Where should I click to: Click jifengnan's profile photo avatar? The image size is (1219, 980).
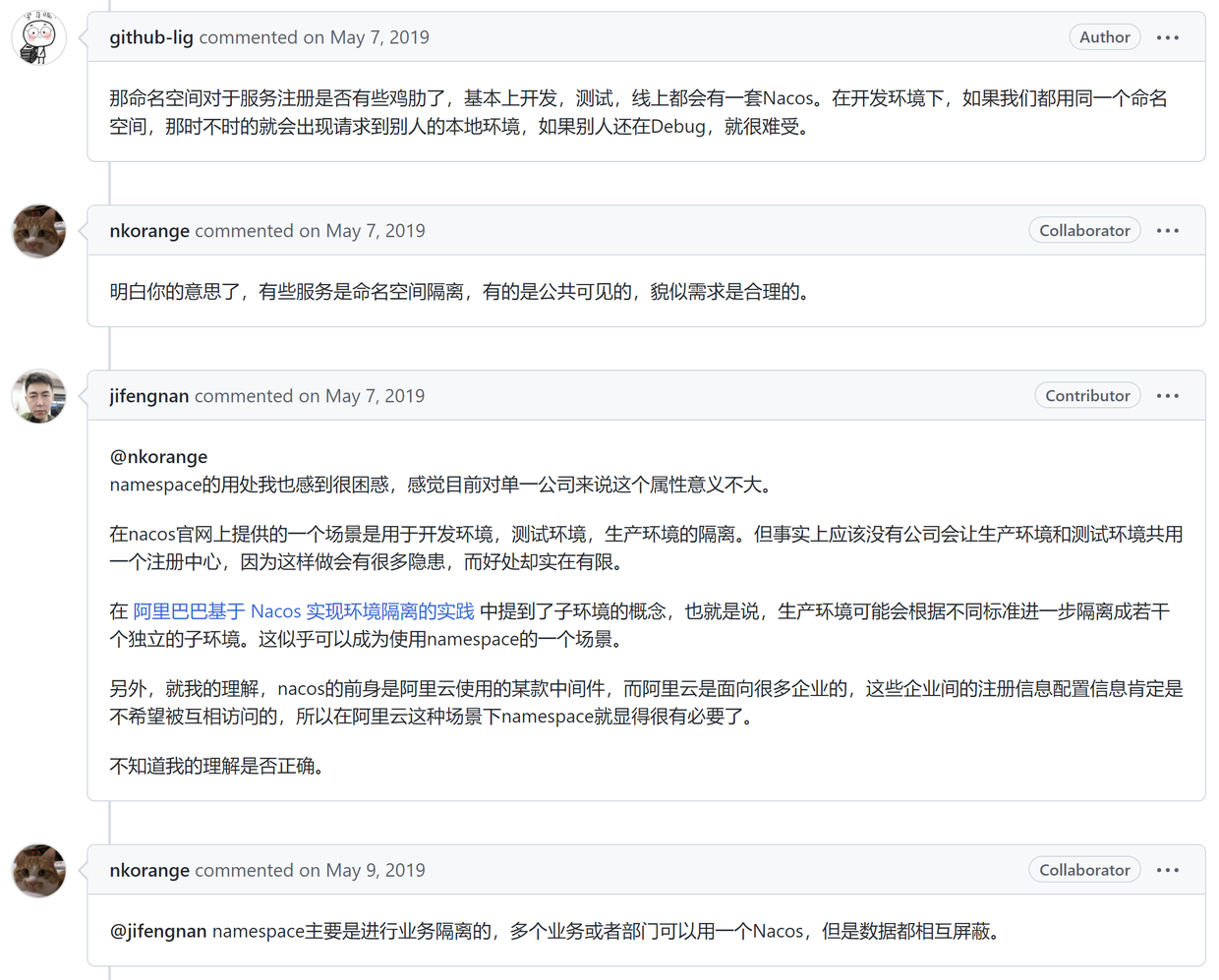click(x=38, y=396)
